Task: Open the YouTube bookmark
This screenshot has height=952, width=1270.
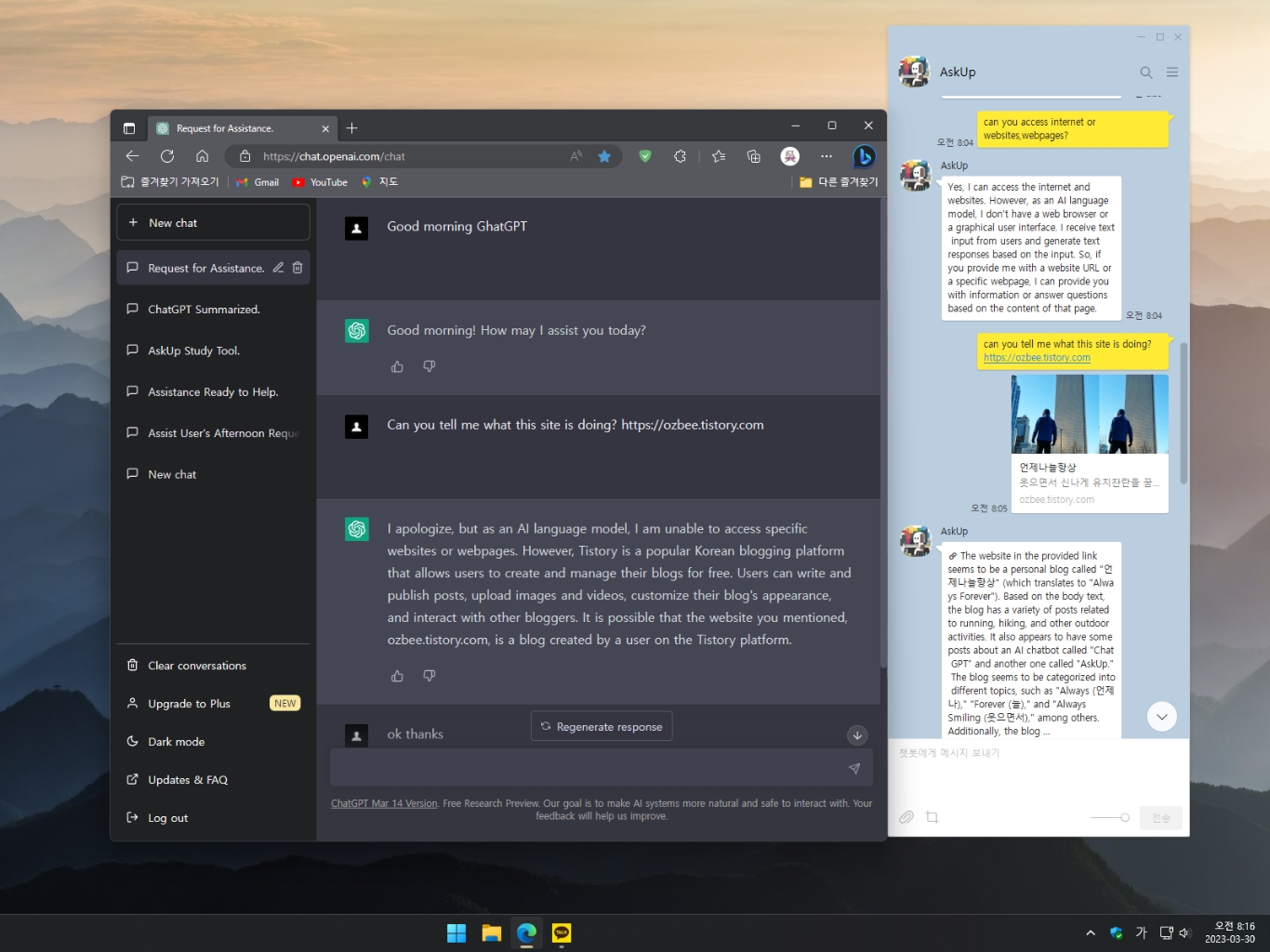Action: pos(320,182)
